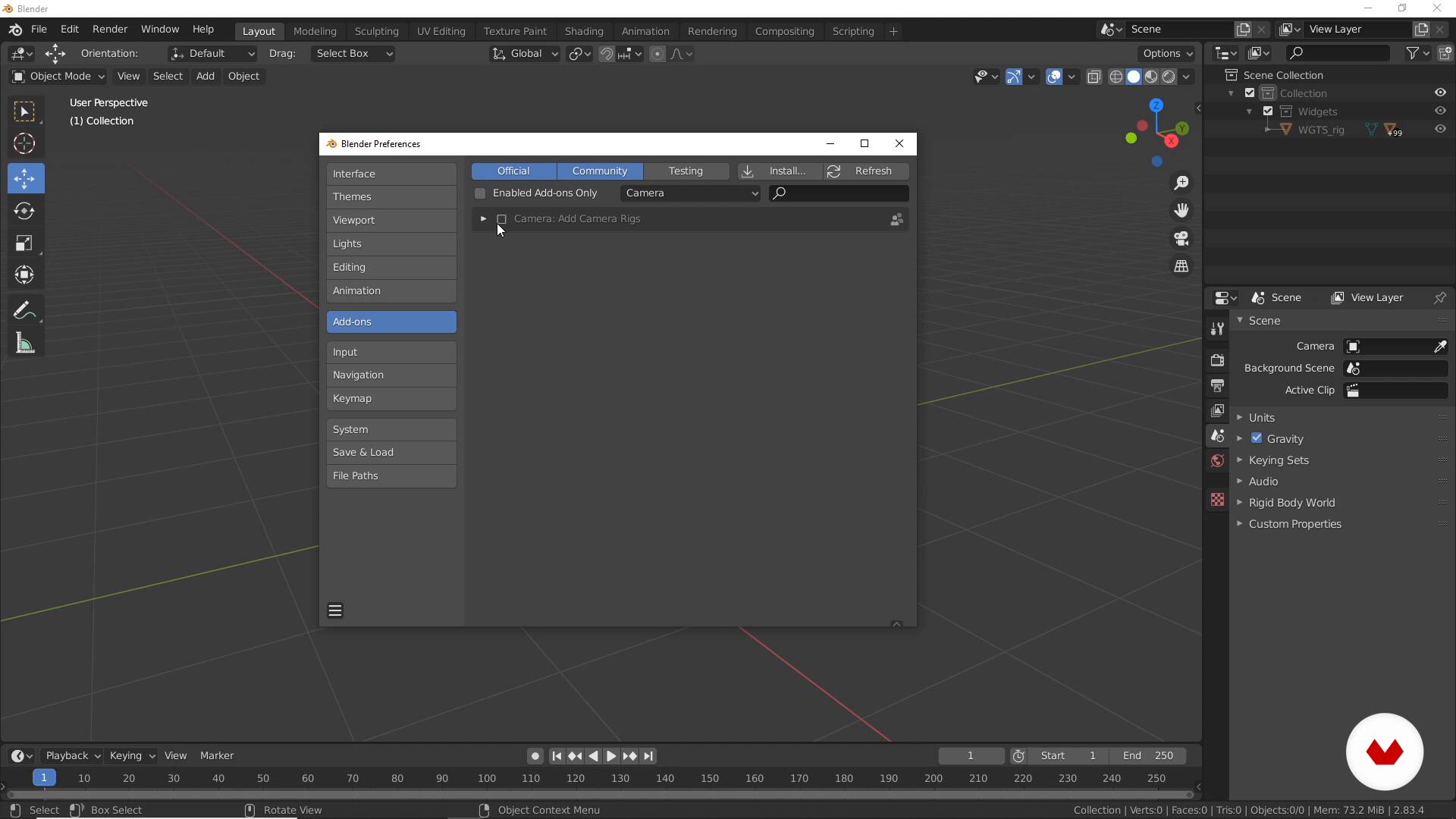Open the Output properties printer icon

[1217, 385]
